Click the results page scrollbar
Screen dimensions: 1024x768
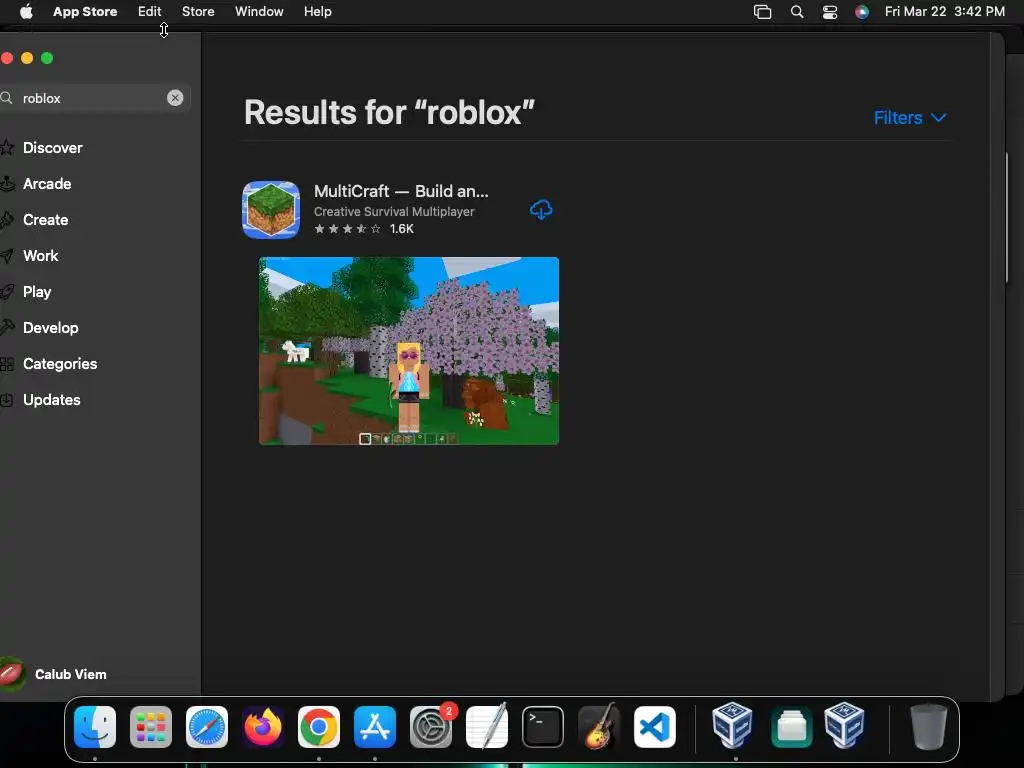point(1006,217)
